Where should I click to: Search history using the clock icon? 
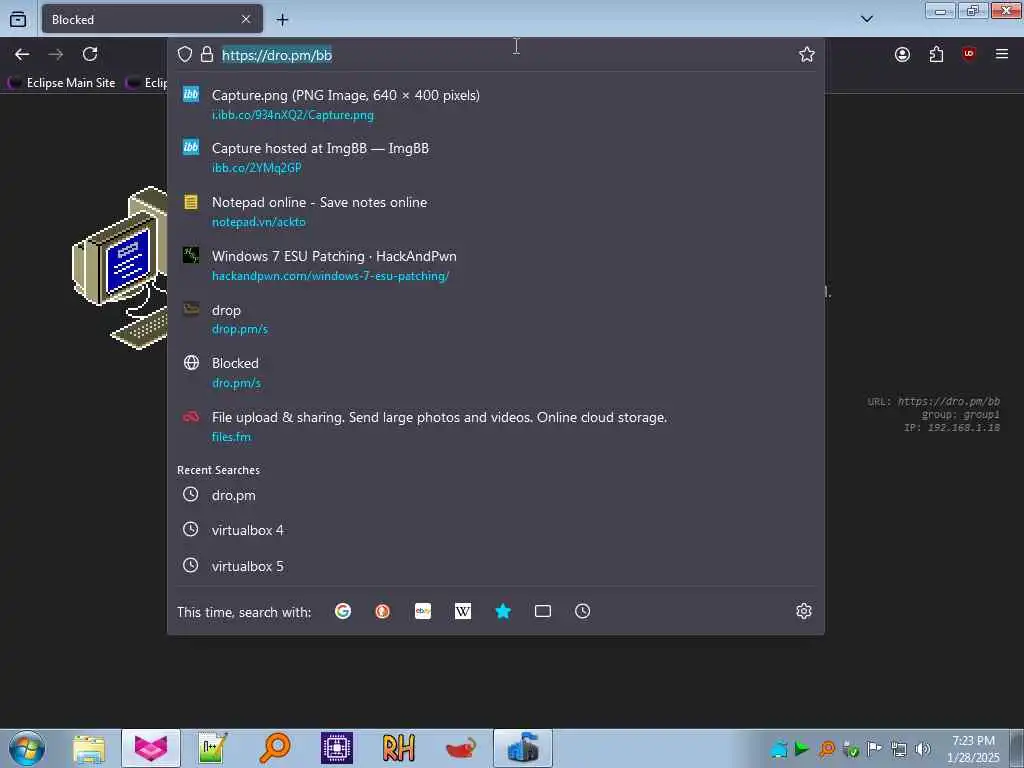click(x=583, y=611)
